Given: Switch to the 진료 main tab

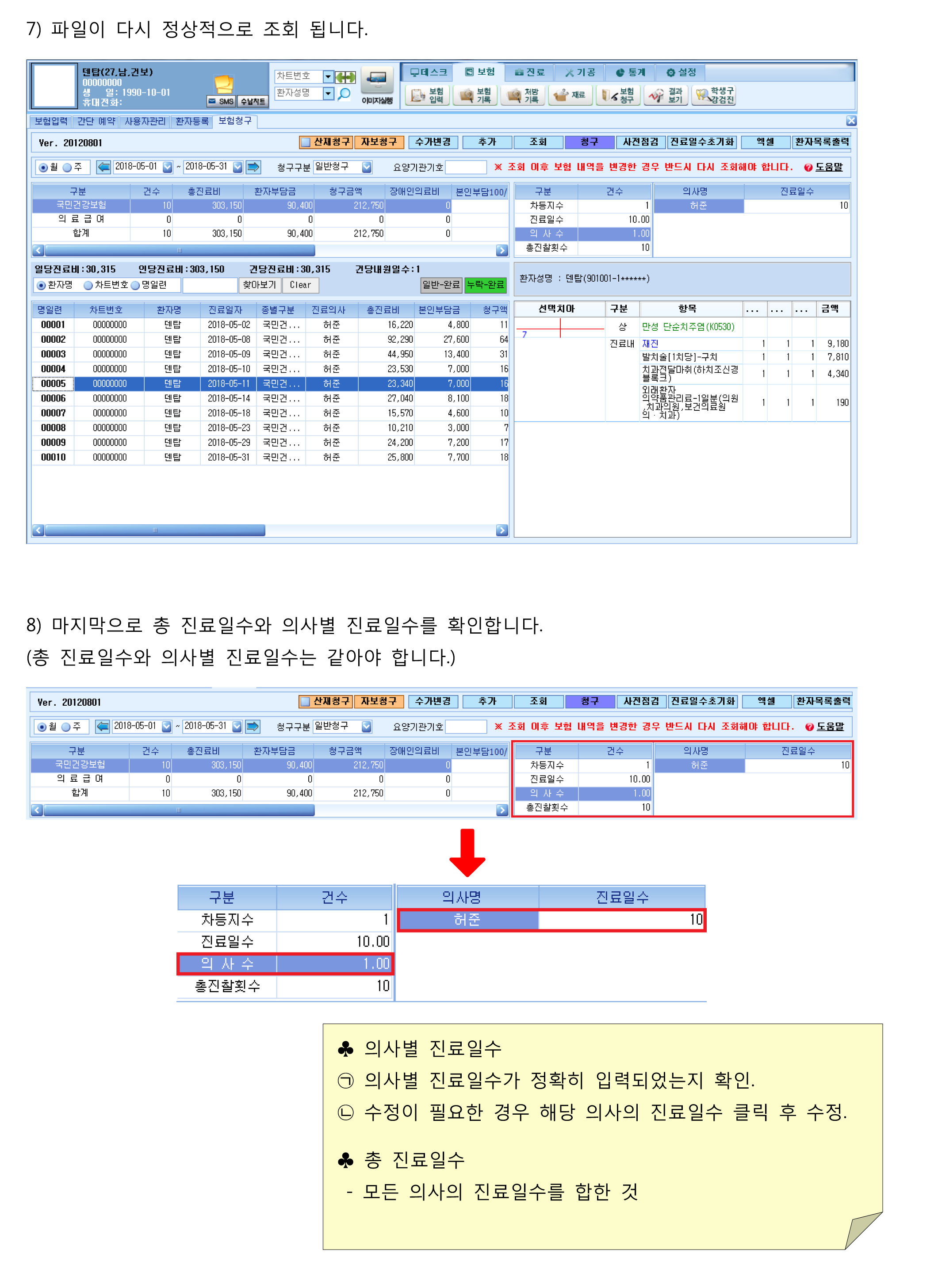Looking at the screenshot, I should click(529, 72).
